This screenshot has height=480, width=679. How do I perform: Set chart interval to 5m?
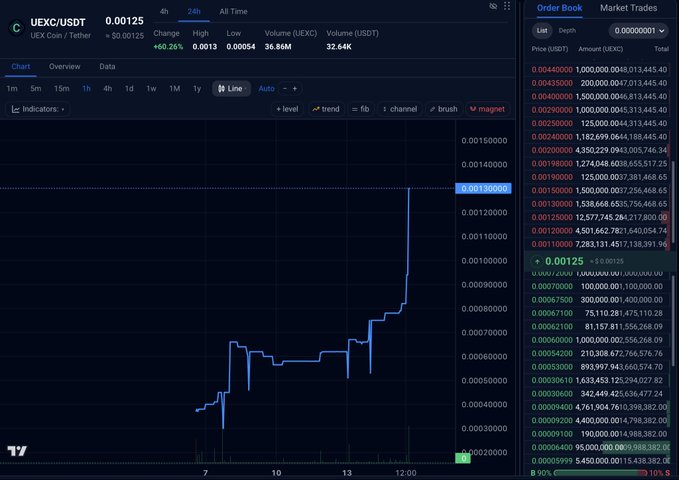pos(36,88)
